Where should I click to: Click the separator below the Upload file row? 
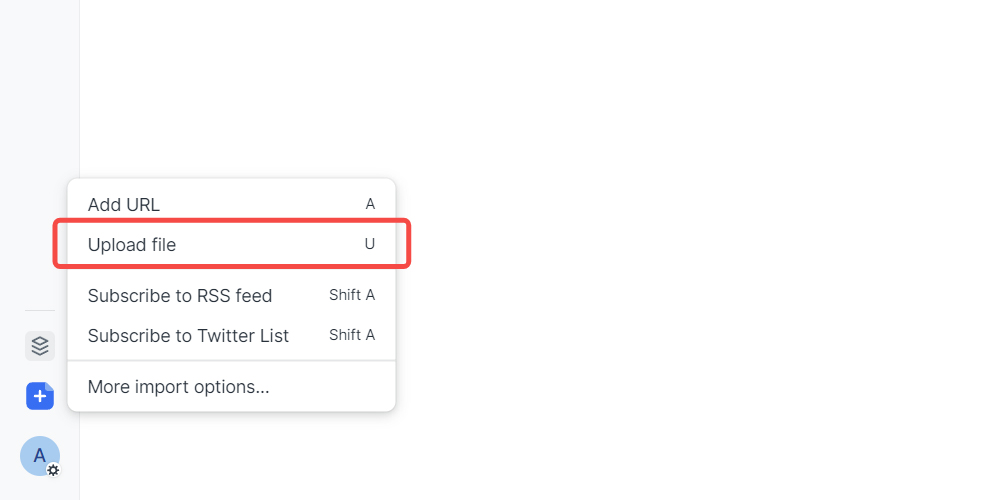(231, 272)
